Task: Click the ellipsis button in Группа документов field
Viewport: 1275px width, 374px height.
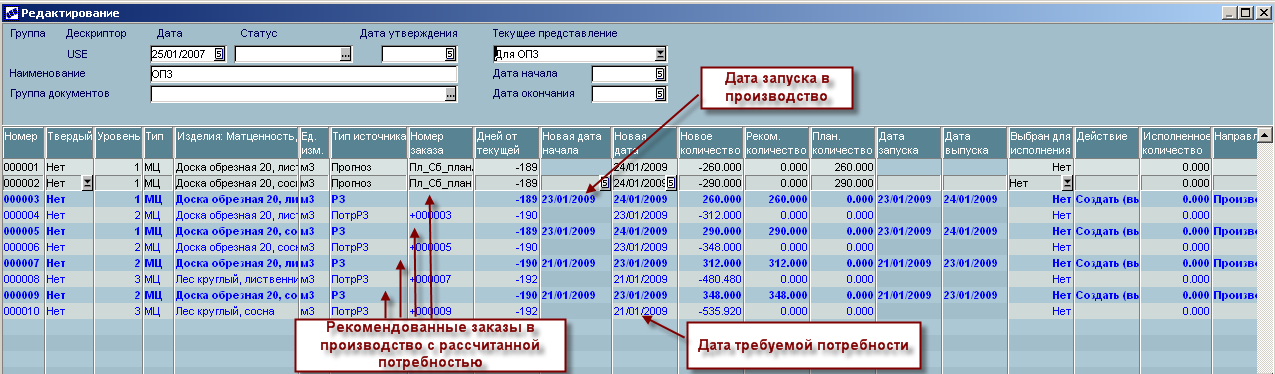Action: (450, 94)
